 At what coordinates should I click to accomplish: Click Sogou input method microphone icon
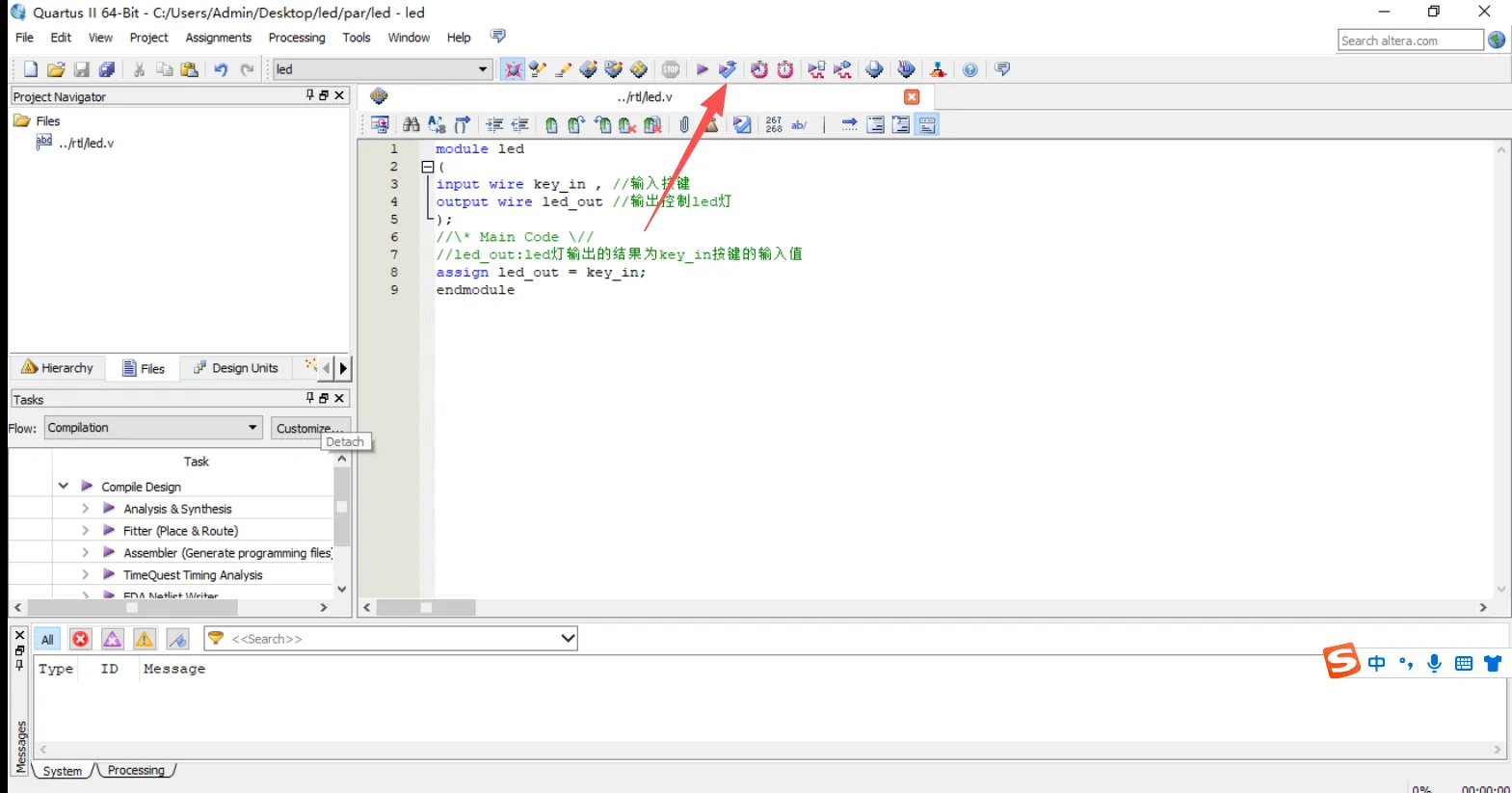click(x=1434, y=663)
